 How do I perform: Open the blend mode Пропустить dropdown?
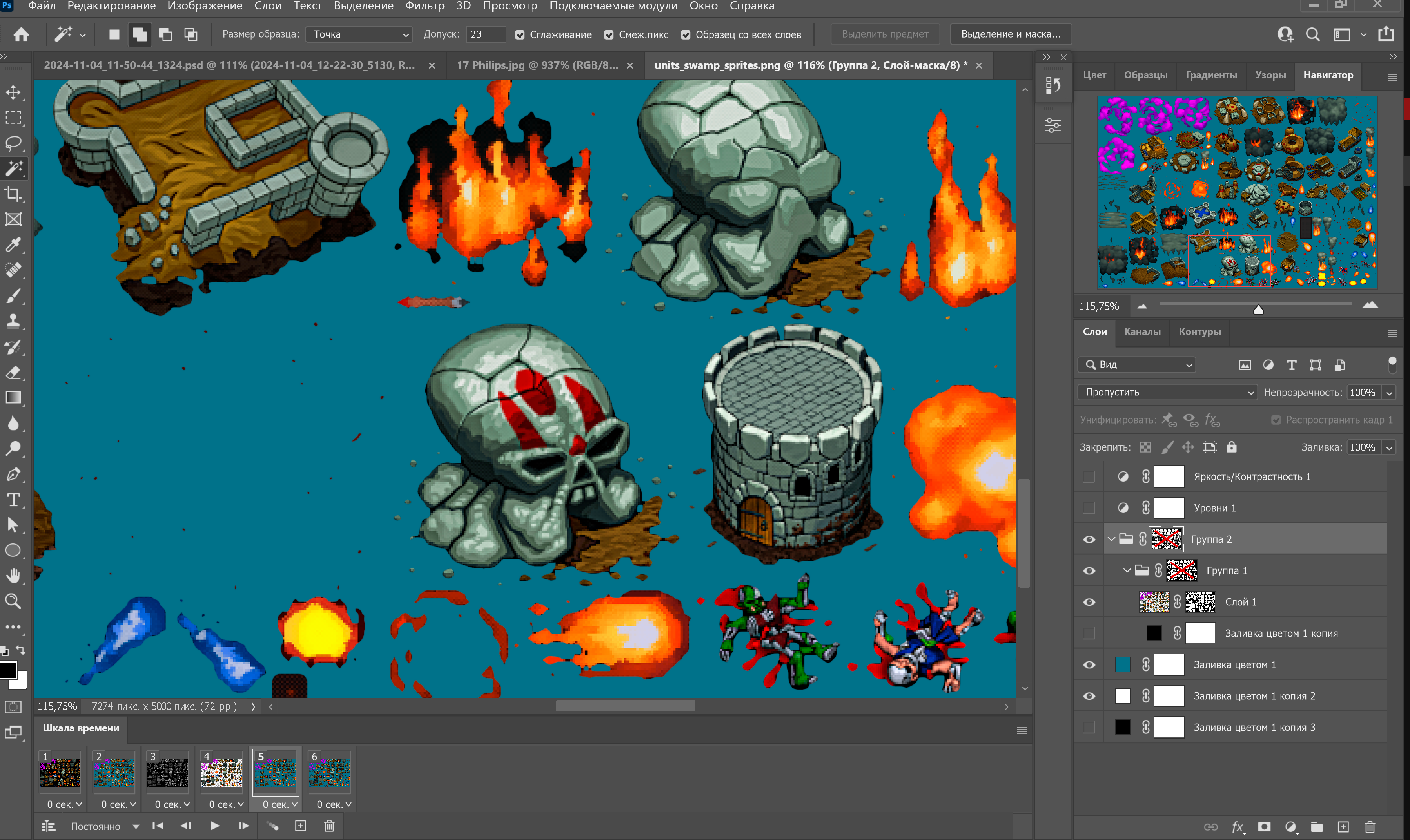1168,392
